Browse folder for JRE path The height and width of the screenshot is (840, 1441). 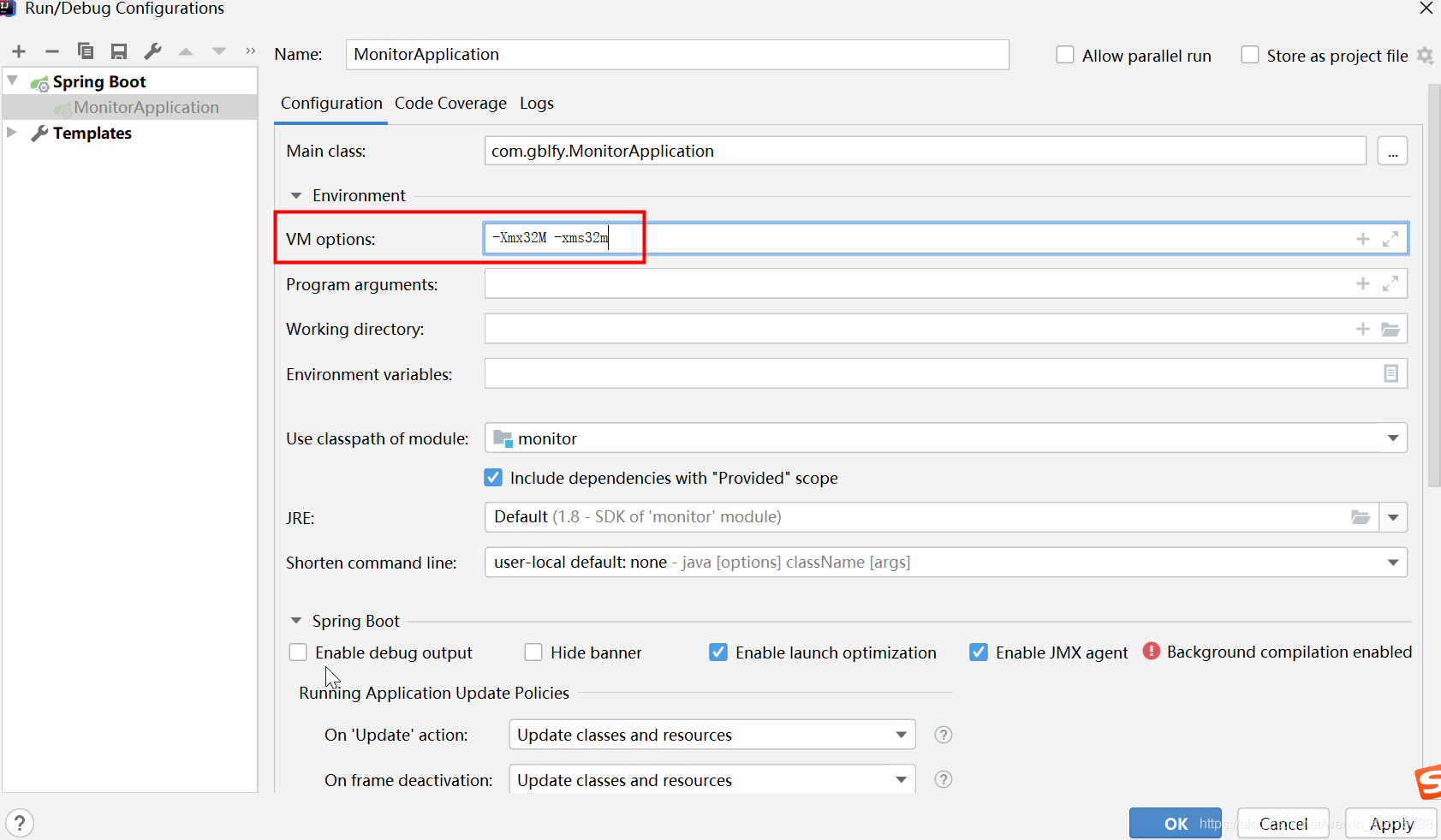click(x=1361, y=517)
